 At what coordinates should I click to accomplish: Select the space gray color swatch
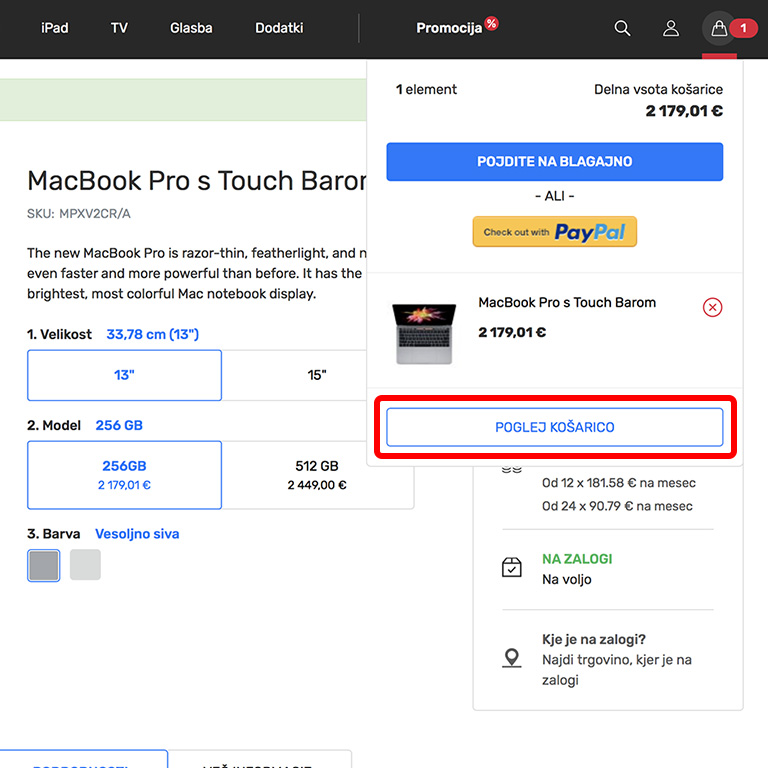point(44,565)
